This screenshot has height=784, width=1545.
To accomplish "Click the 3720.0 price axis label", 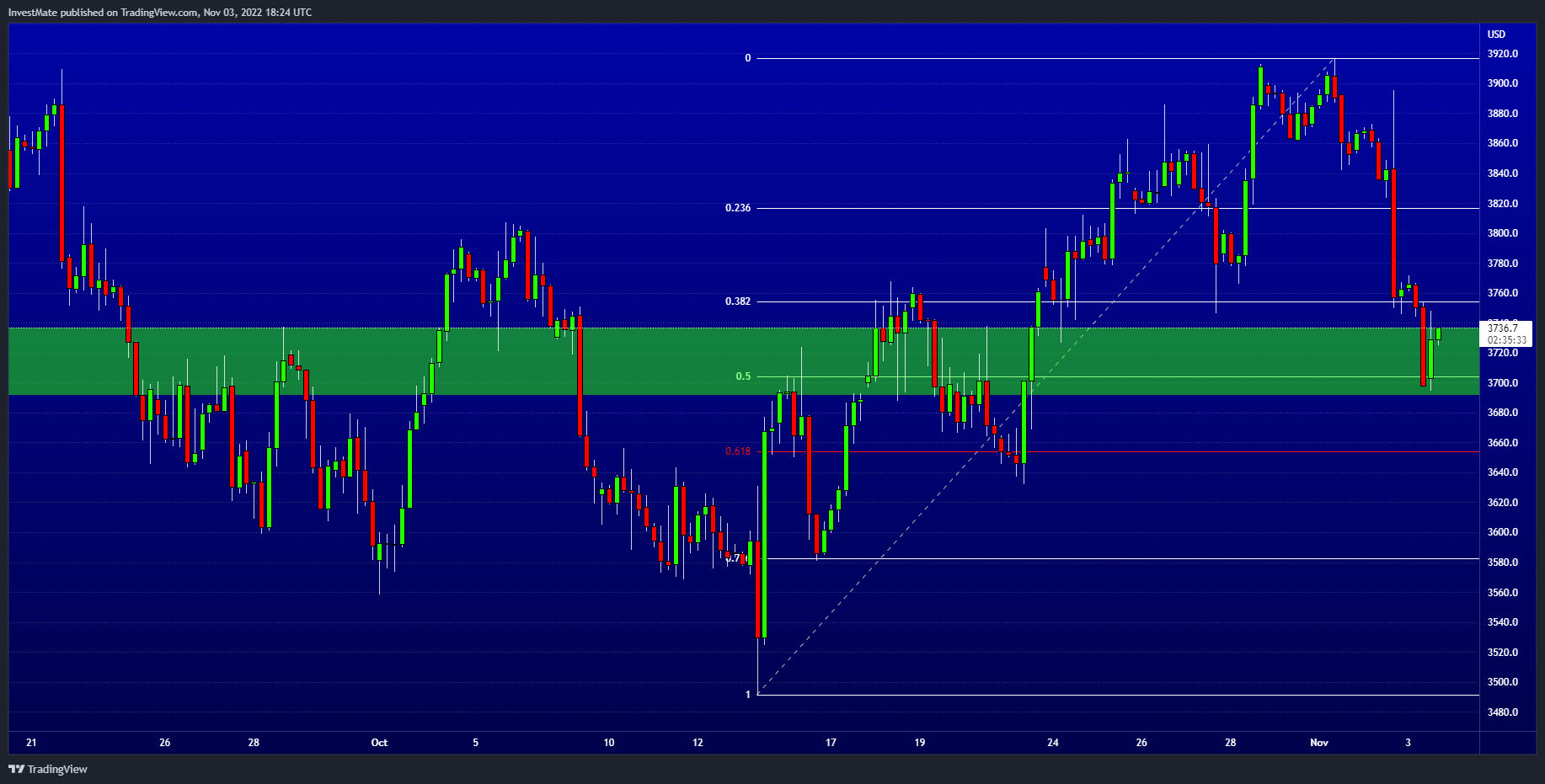I will pos(1503,353).
